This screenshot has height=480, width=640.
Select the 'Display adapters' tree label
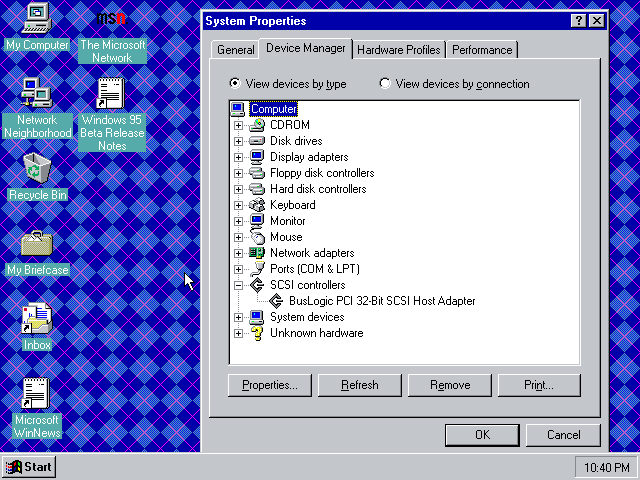309,157
